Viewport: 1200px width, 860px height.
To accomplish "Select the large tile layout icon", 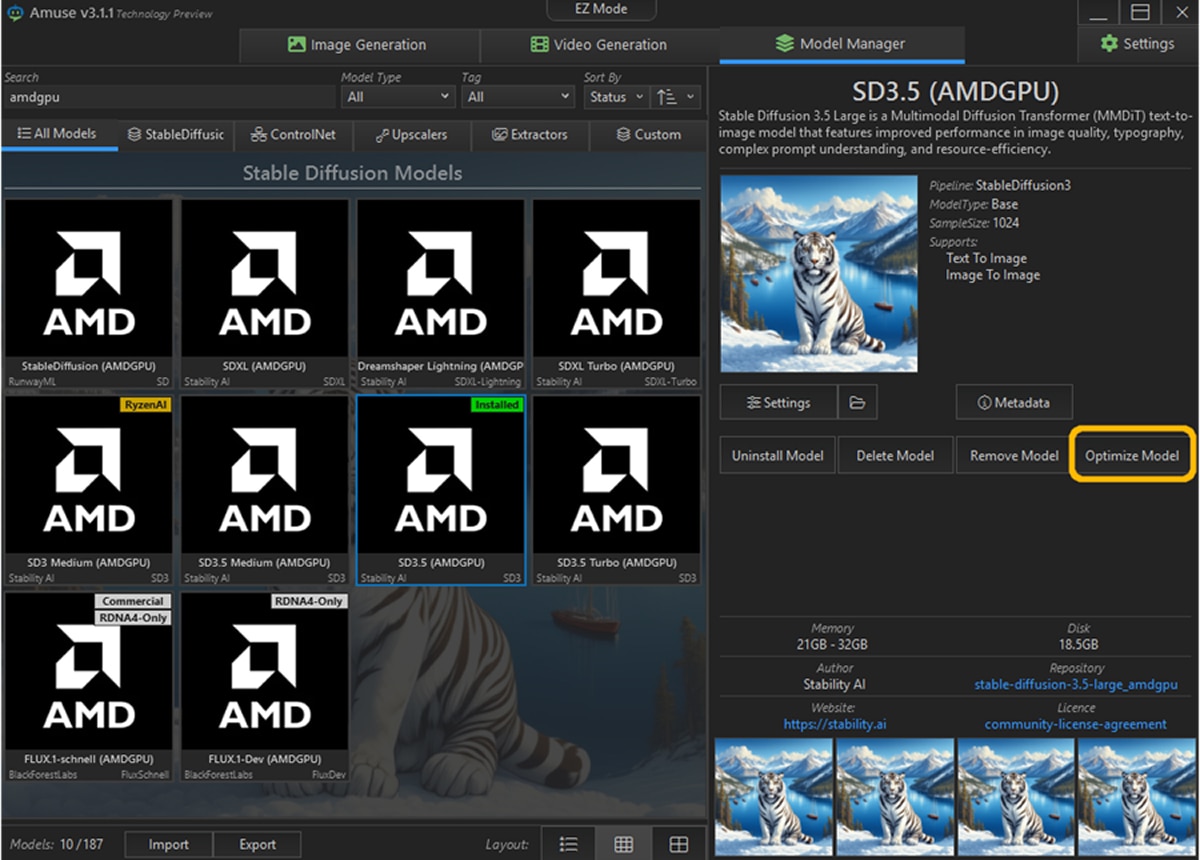I will [679, 844].
